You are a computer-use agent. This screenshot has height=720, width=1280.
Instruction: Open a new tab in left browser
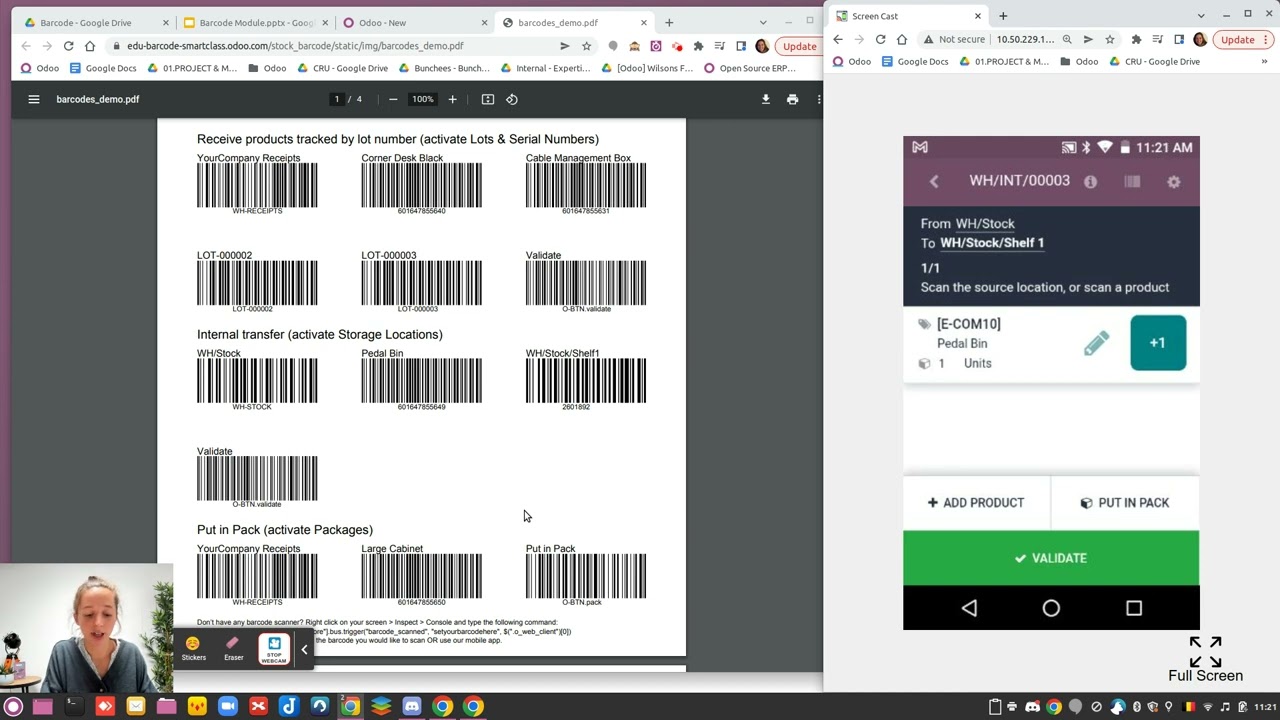click(x=669, y=22)
